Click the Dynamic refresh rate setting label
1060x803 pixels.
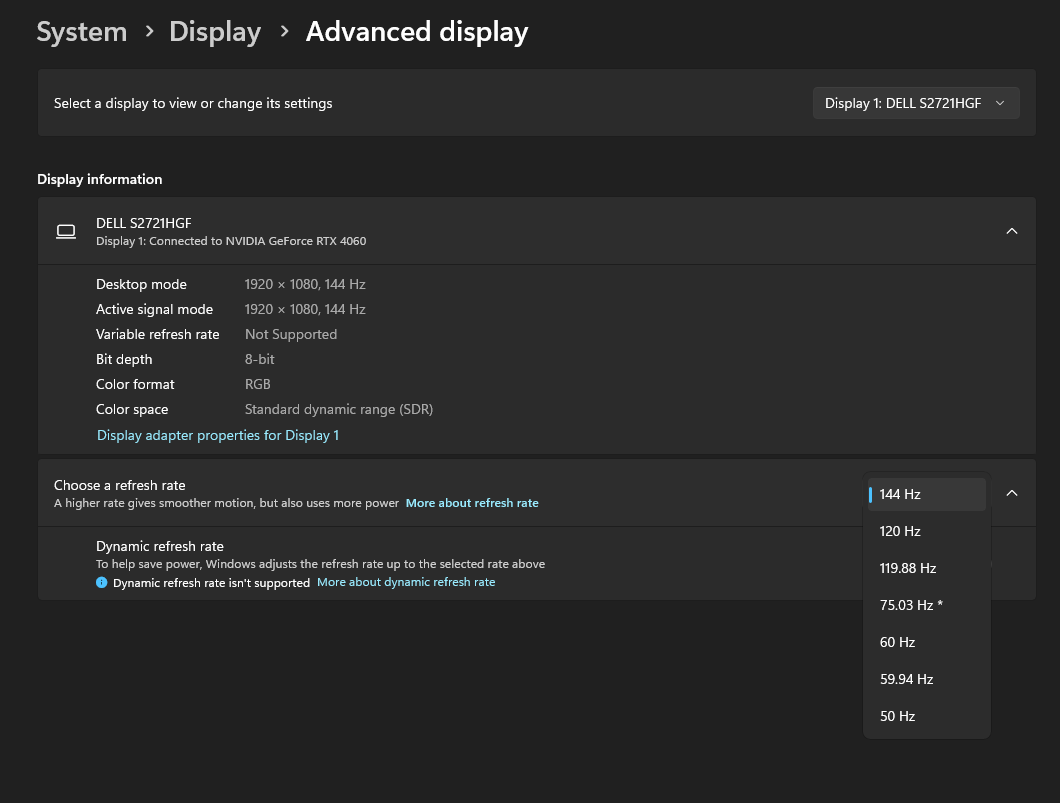point(160,546)
